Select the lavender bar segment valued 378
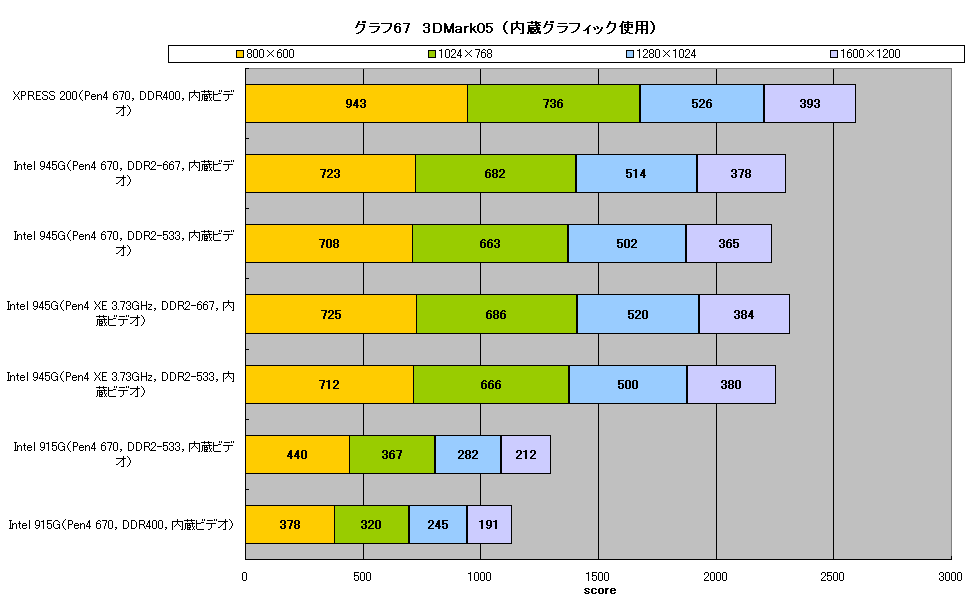Viewport: 970px width, 604px height. tap(741, 173)
